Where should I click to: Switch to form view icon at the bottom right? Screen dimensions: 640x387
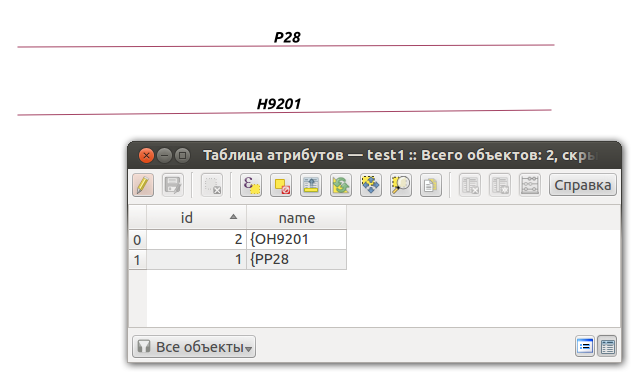584,347
